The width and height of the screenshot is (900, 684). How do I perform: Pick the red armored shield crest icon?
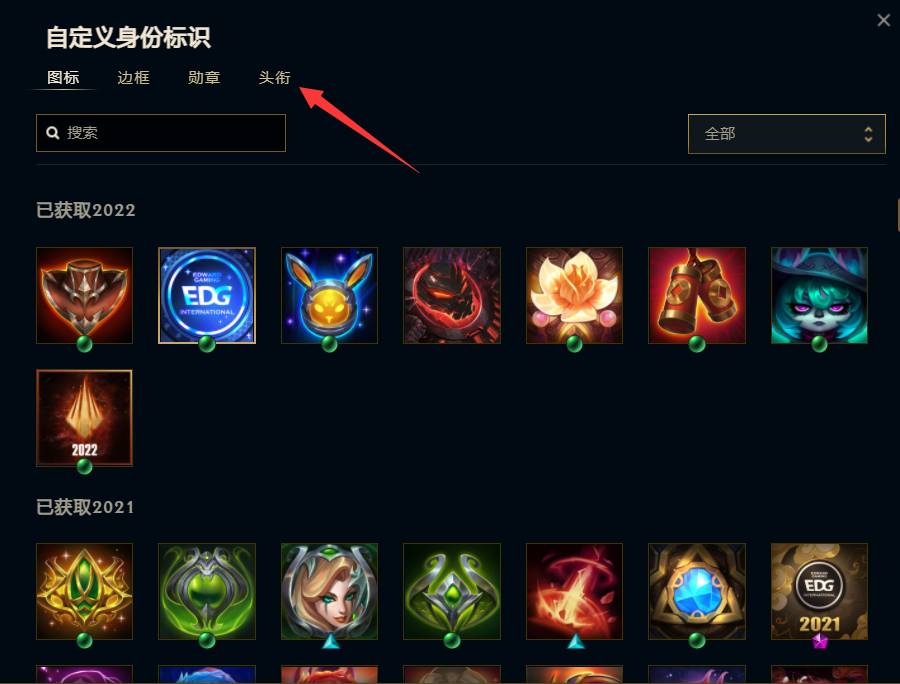84,296
